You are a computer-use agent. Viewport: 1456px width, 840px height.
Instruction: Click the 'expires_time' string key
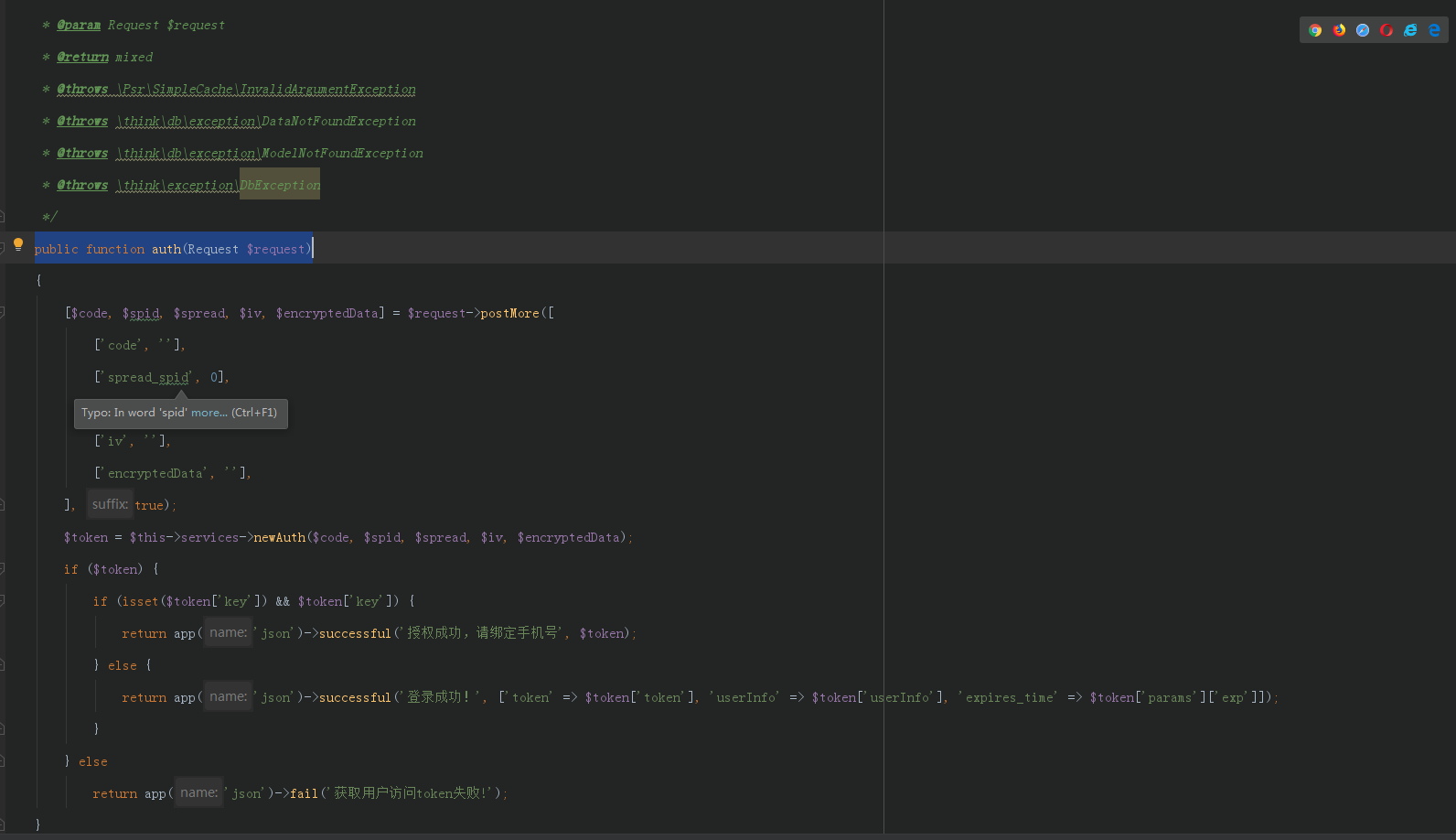click(1010, 697)
